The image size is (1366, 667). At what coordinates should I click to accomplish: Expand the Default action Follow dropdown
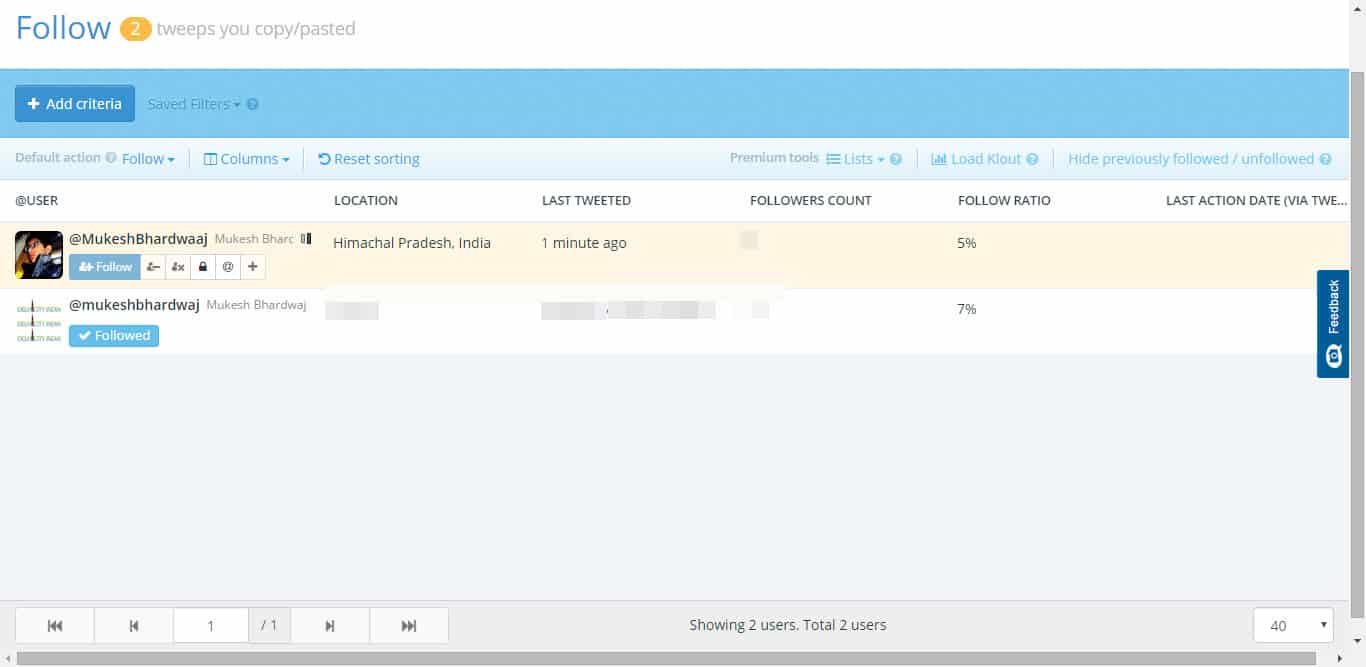pos(148,159)
